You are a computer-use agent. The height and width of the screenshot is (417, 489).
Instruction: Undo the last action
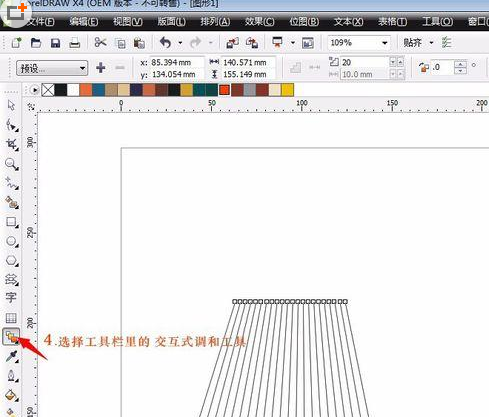point(166,43)
